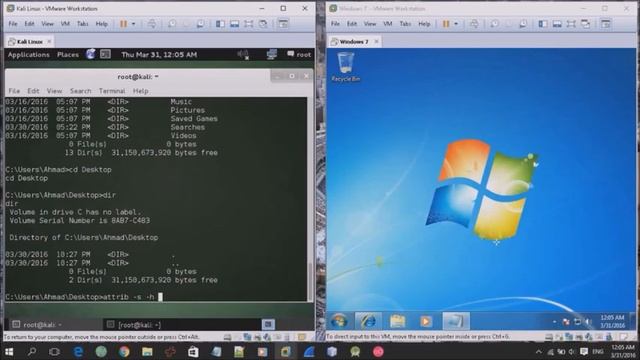Enter full screen mode for Kali Linux VM
Screen dimensions: 640x360
pos(249,24)
